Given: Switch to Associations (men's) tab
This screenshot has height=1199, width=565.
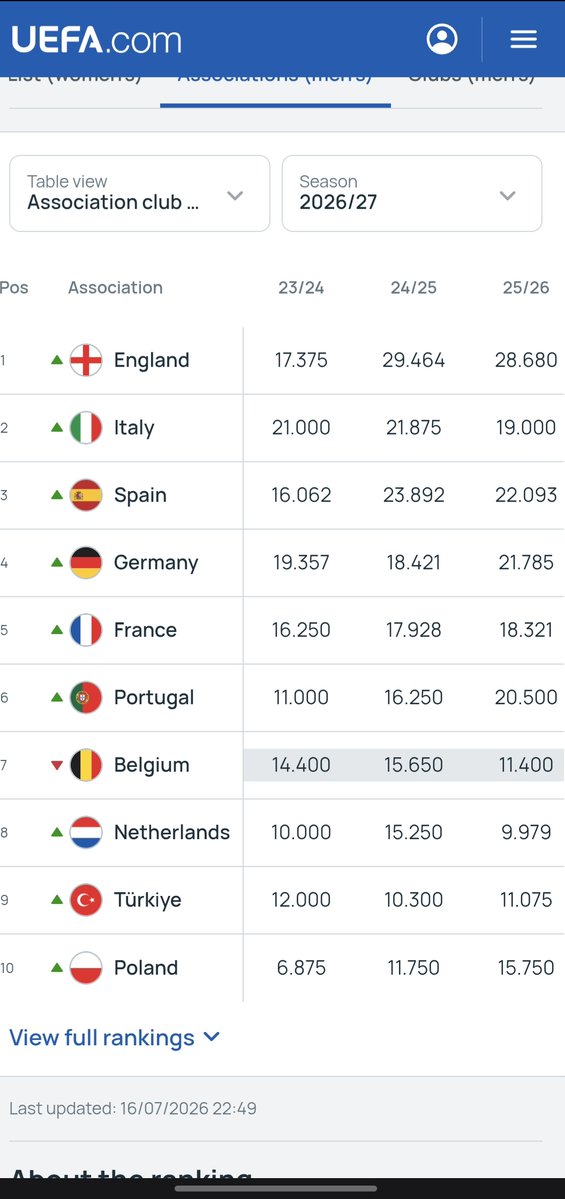Looking at the screenshot, I should [x=275, y=79].
